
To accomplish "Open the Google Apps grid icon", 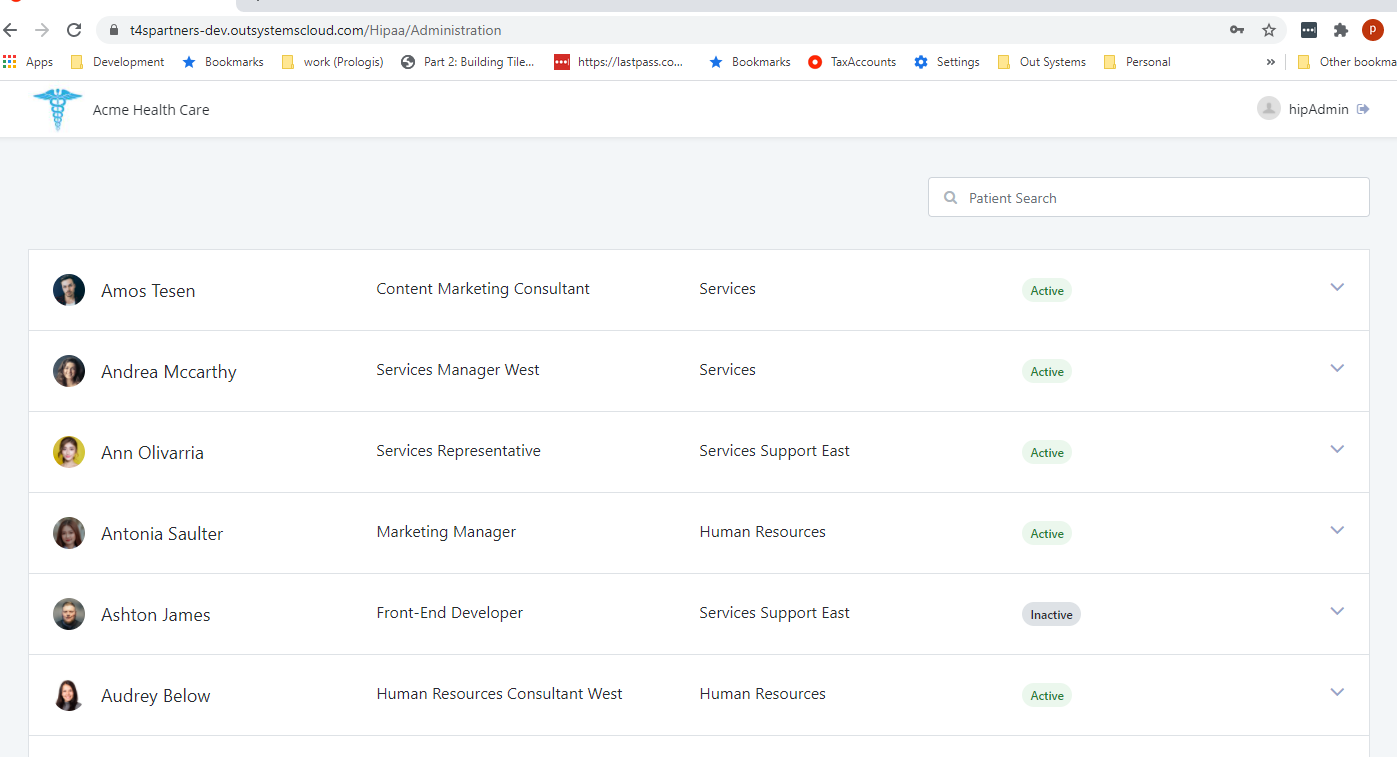I will click(9, 61).
